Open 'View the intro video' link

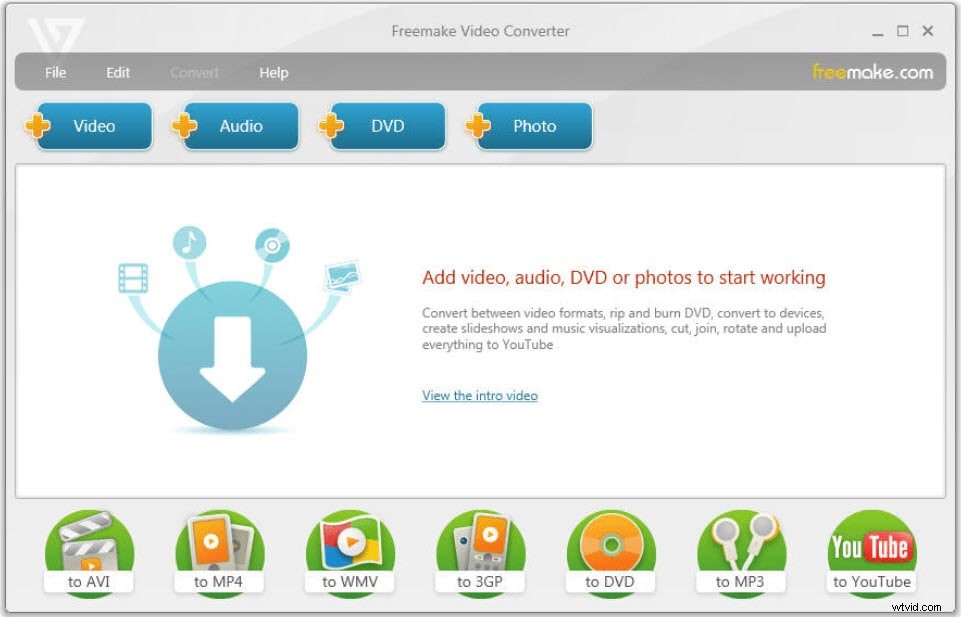pos(479,395)
